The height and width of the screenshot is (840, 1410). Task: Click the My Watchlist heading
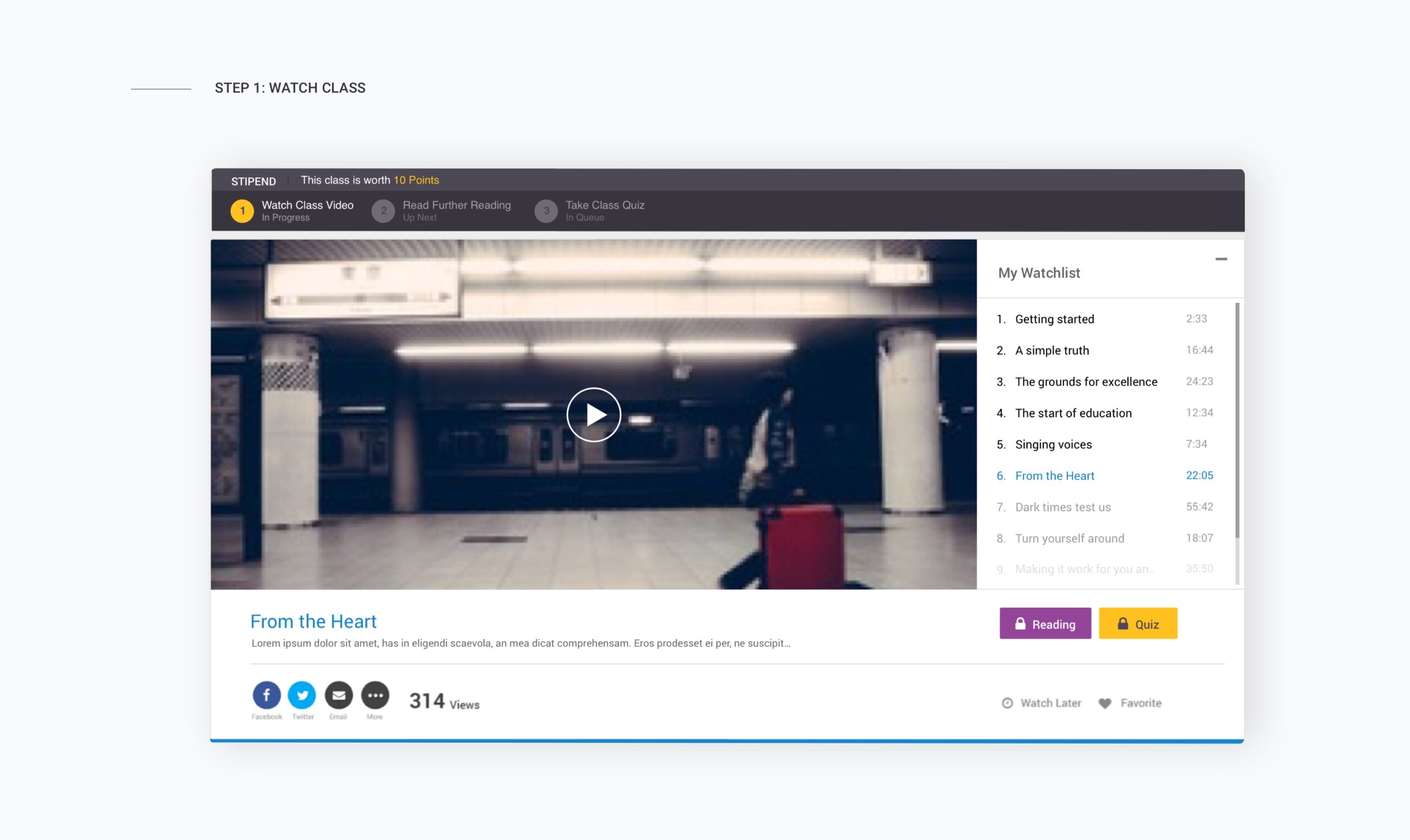pos(1039,273)
